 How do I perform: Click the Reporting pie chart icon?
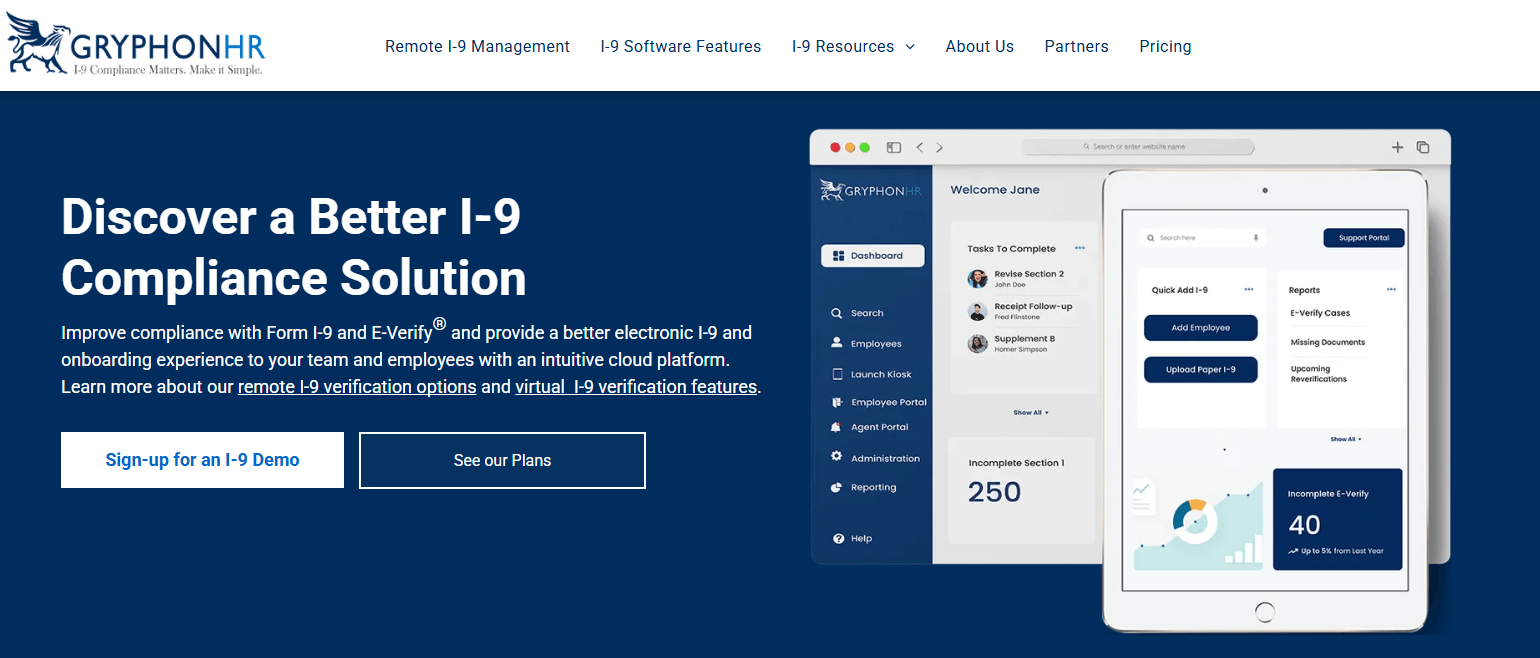[x=837, y=487]
